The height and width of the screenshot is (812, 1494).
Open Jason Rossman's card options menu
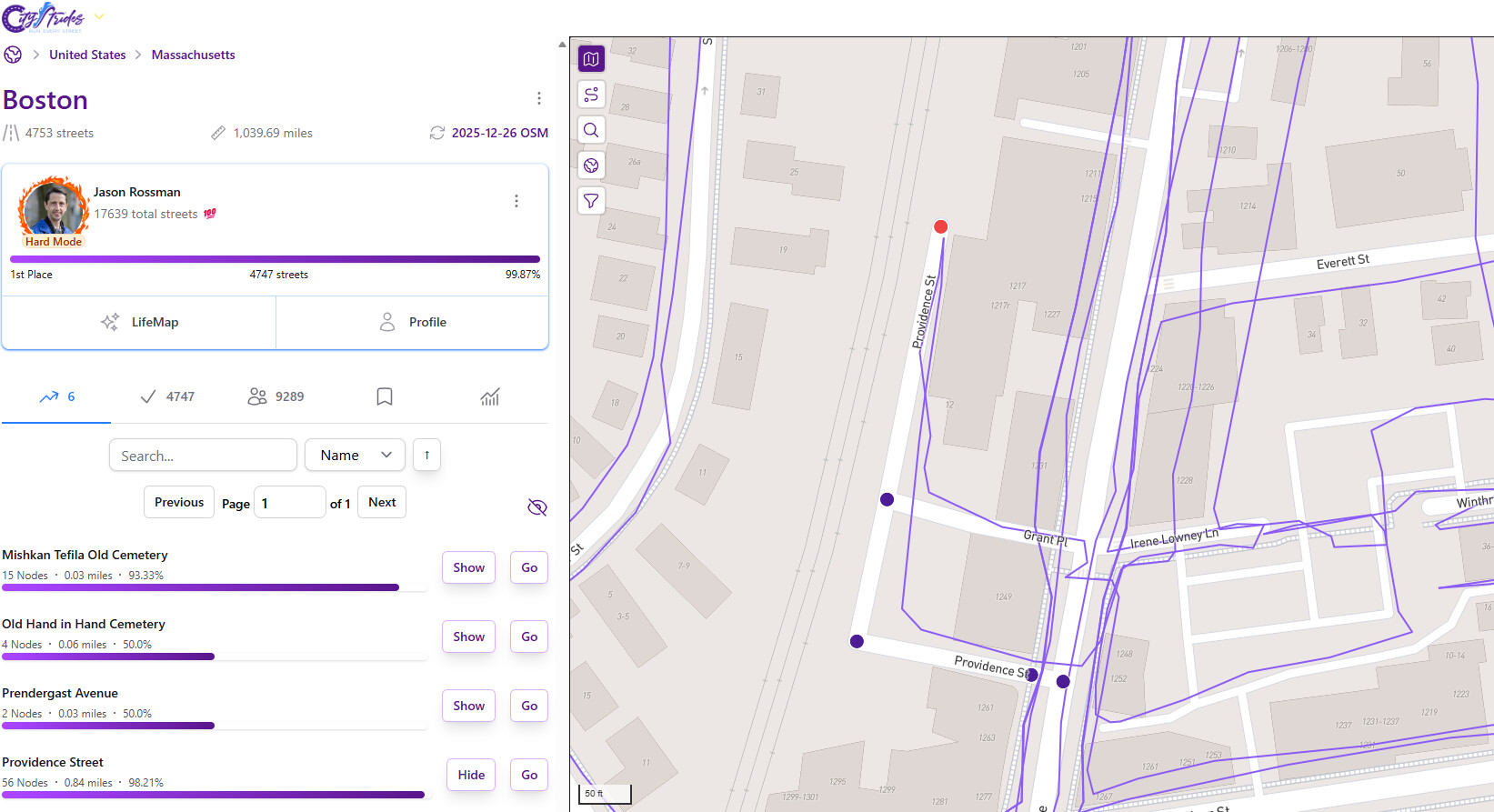[x=516, y=201]
